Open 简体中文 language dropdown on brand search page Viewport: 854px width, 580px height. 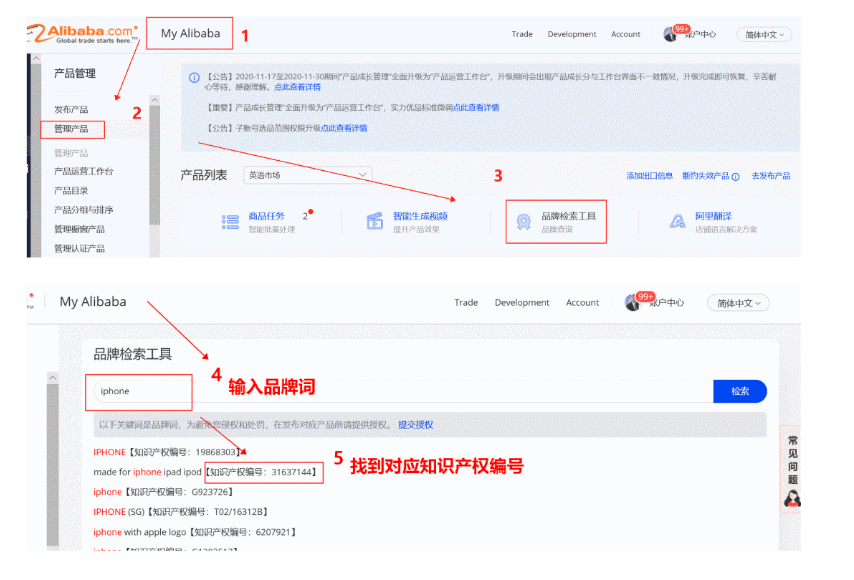coord(738,303)
